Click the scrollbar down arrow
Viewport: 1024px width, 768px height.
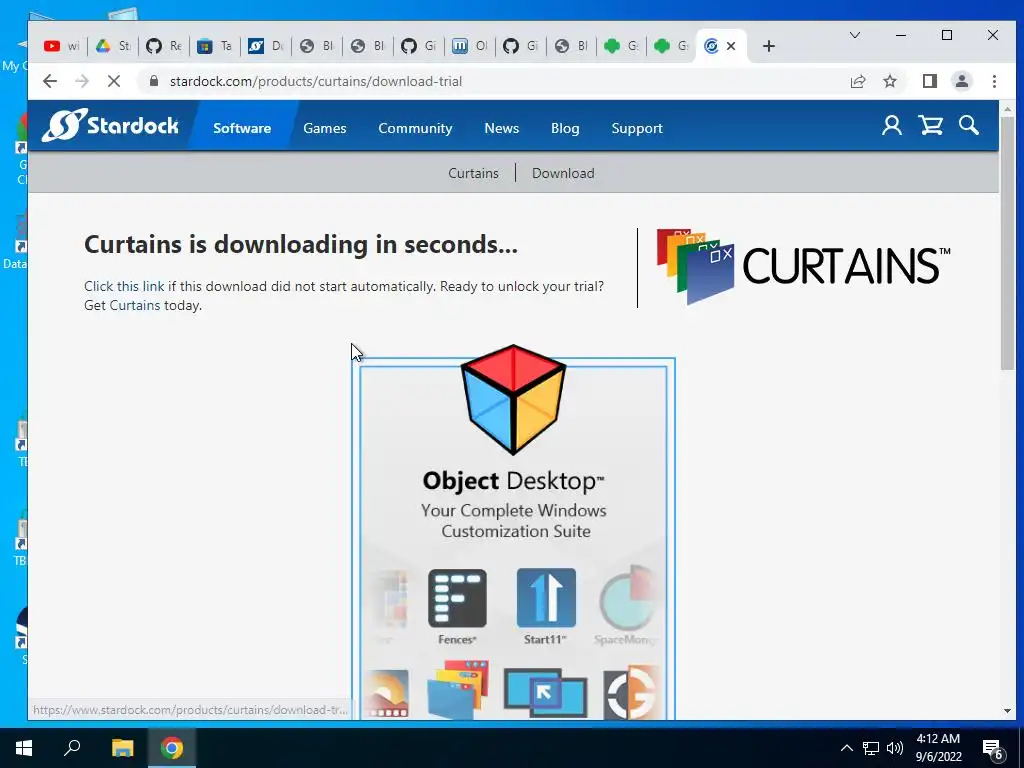pyautogui.click(x=1007, y=711)
